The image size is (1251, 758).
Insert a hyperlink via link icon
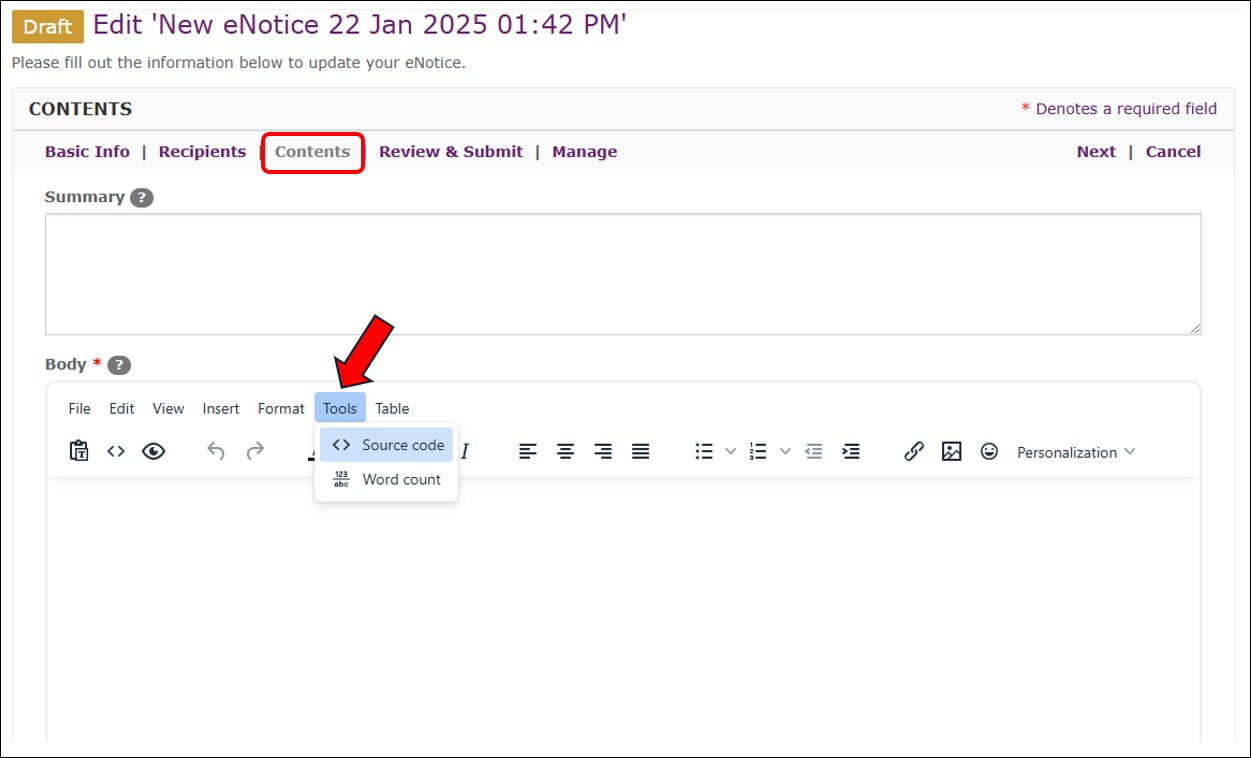(x=914, y=452)
